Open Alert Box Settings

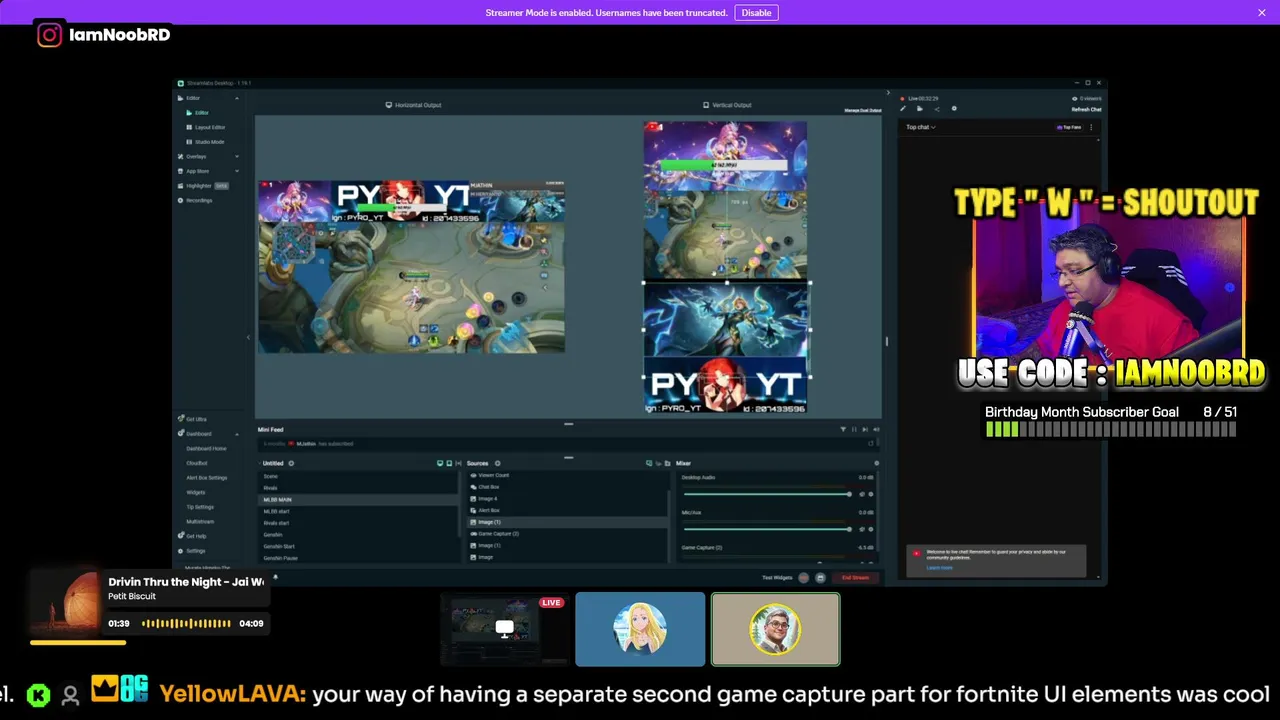[207, 478]
